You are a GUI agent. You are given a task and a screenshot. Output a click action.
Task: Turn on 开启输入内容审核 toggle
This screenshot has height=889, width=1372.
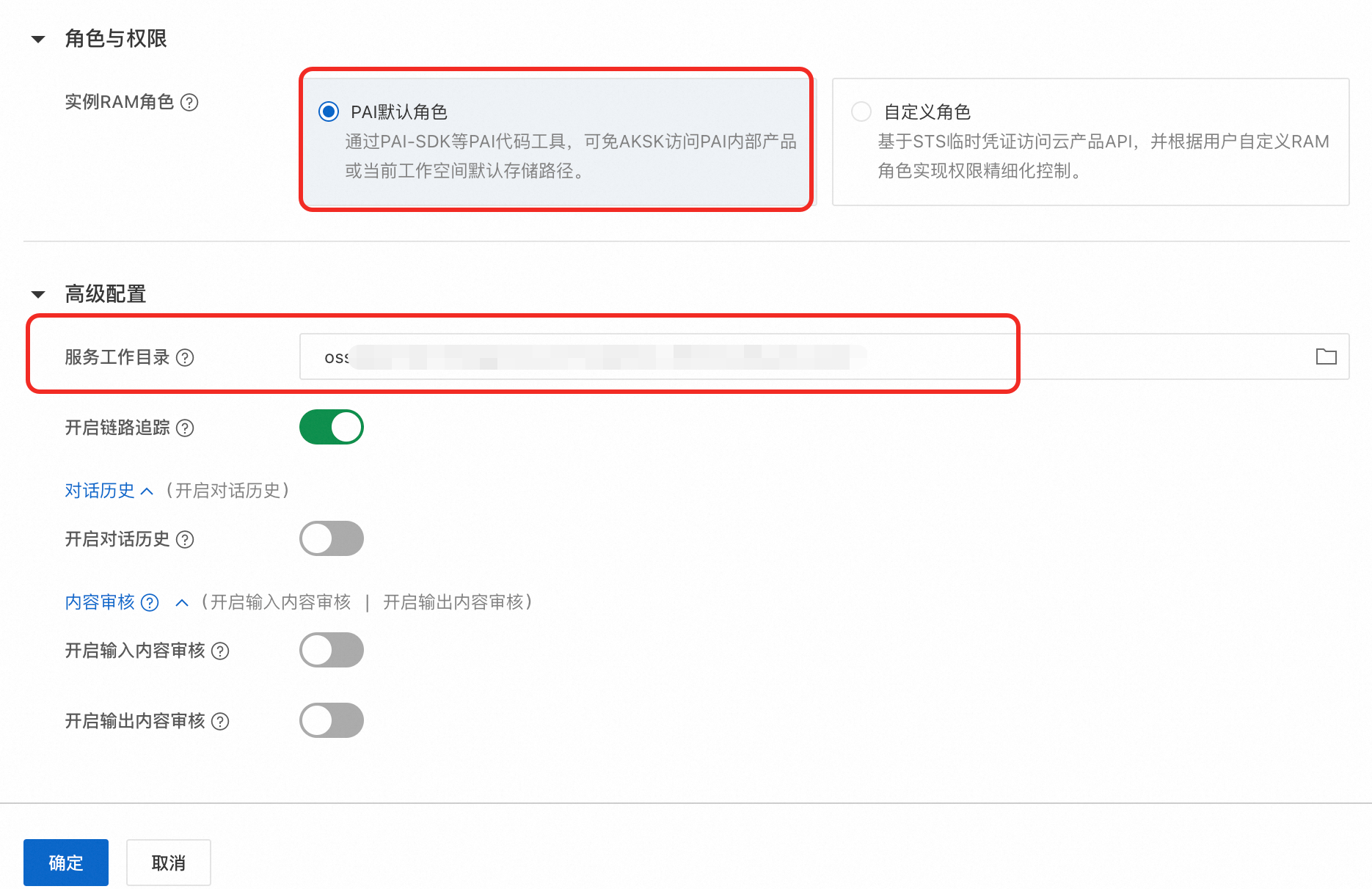tap(332, 650)
